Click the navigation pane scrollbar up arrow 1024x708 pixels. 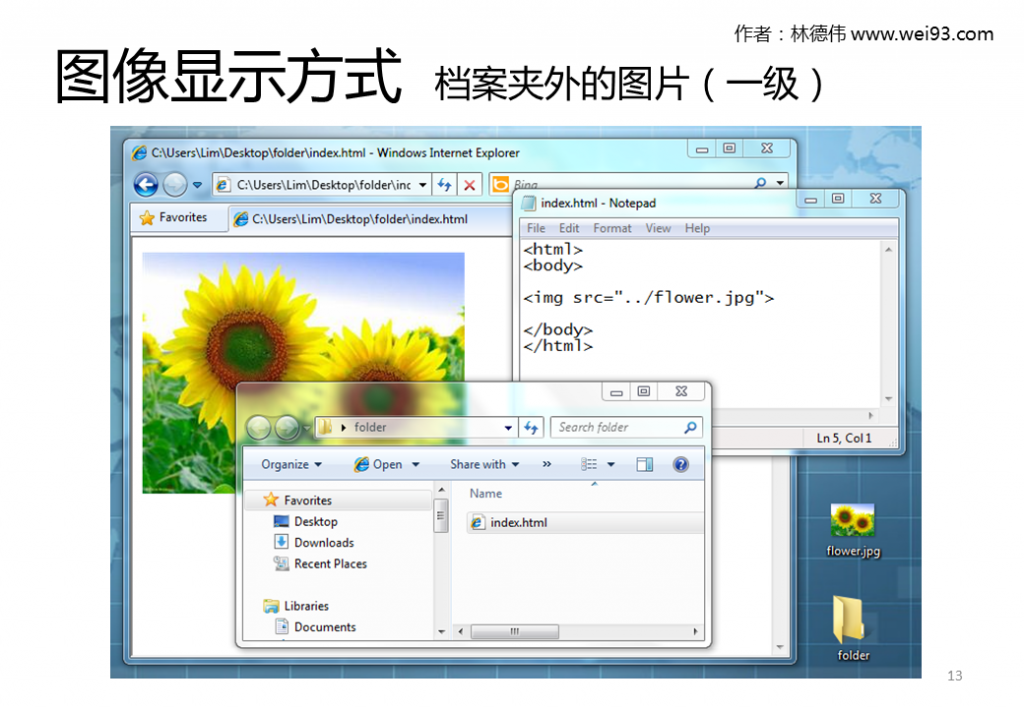click(x=441, y=489)
